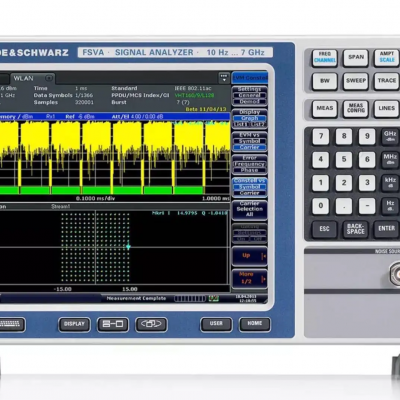Click the 'Stream1' label
This screenshot has height=400, width=400.
(x=61, y=207)
